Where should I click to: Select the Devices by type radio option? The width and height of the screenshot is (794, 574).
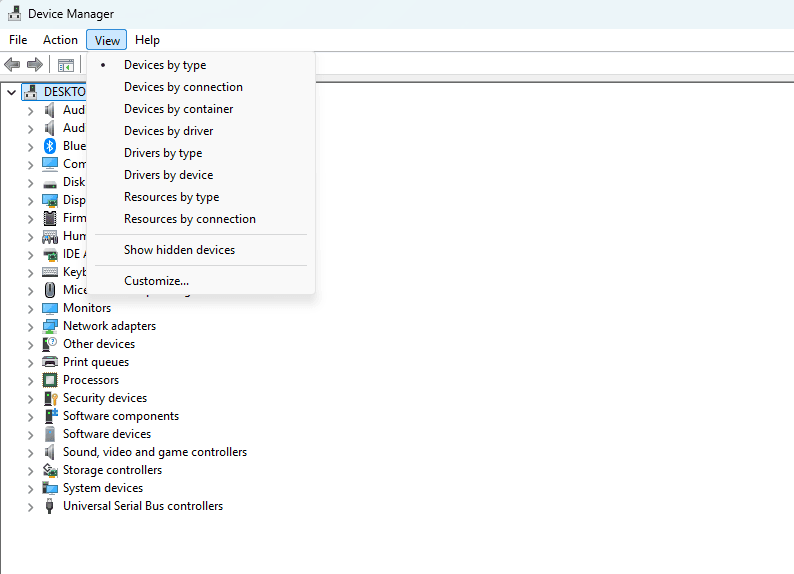[201, 65]
